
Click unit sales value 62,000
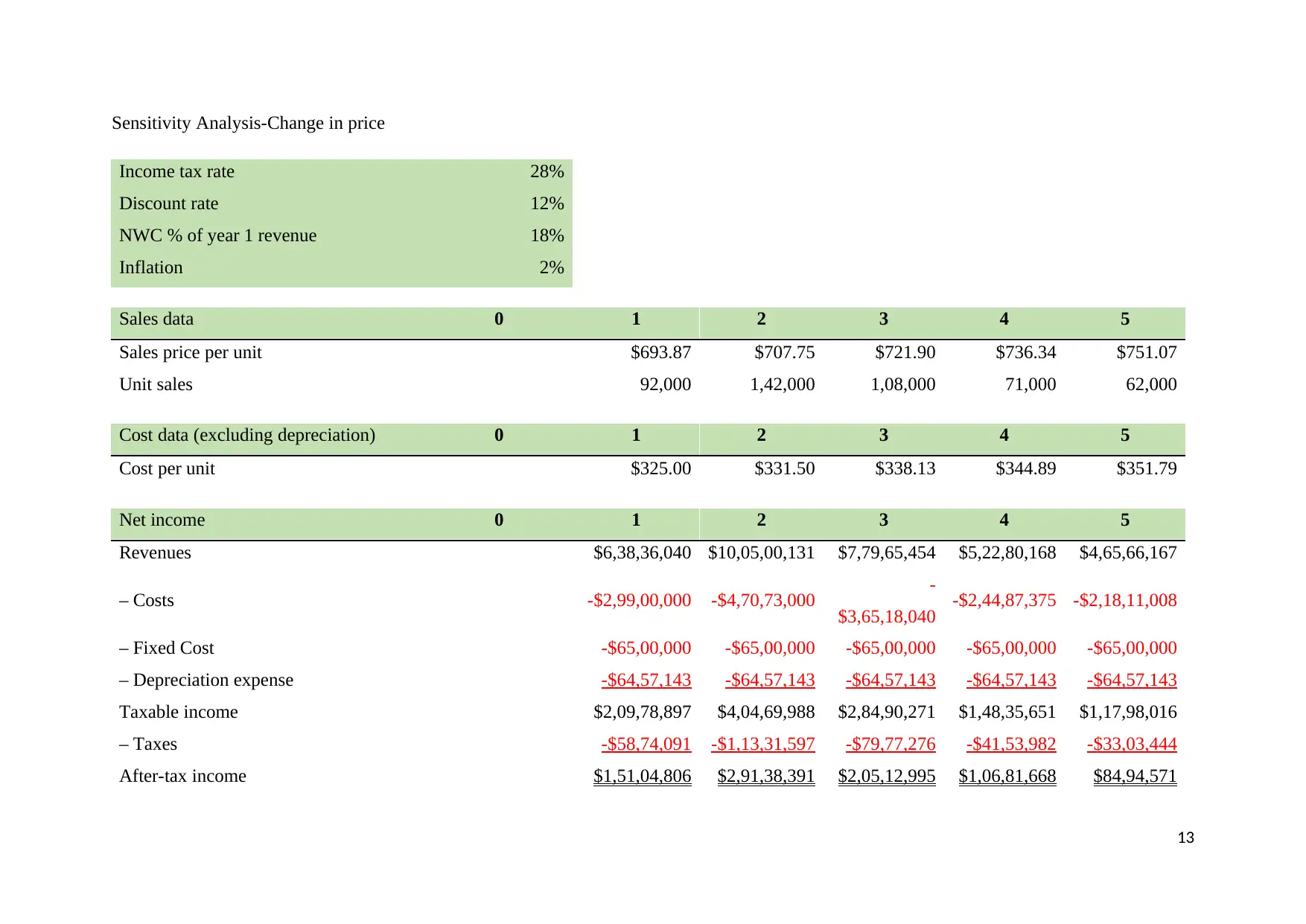coord(1150,384)
